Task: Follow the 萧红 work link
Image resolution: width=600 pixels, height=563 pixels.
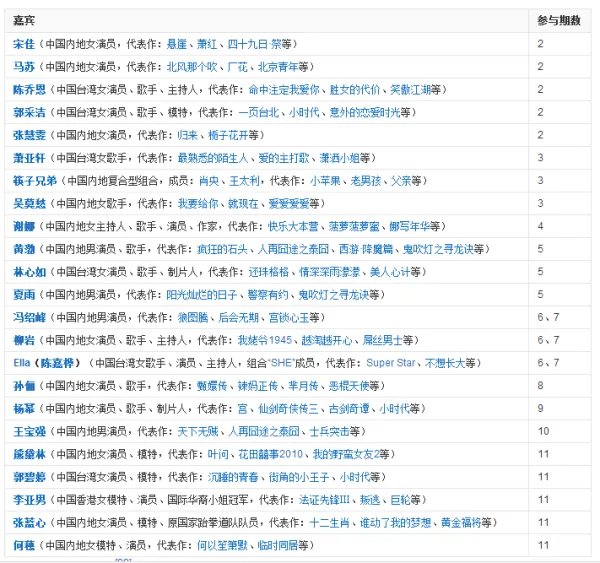Action: (x=207, y=44)
